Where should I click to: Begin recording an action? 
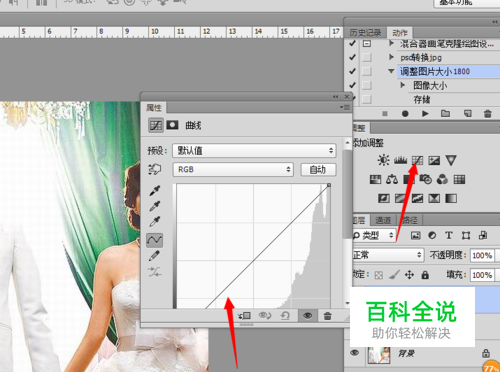(x=405, y=114)
